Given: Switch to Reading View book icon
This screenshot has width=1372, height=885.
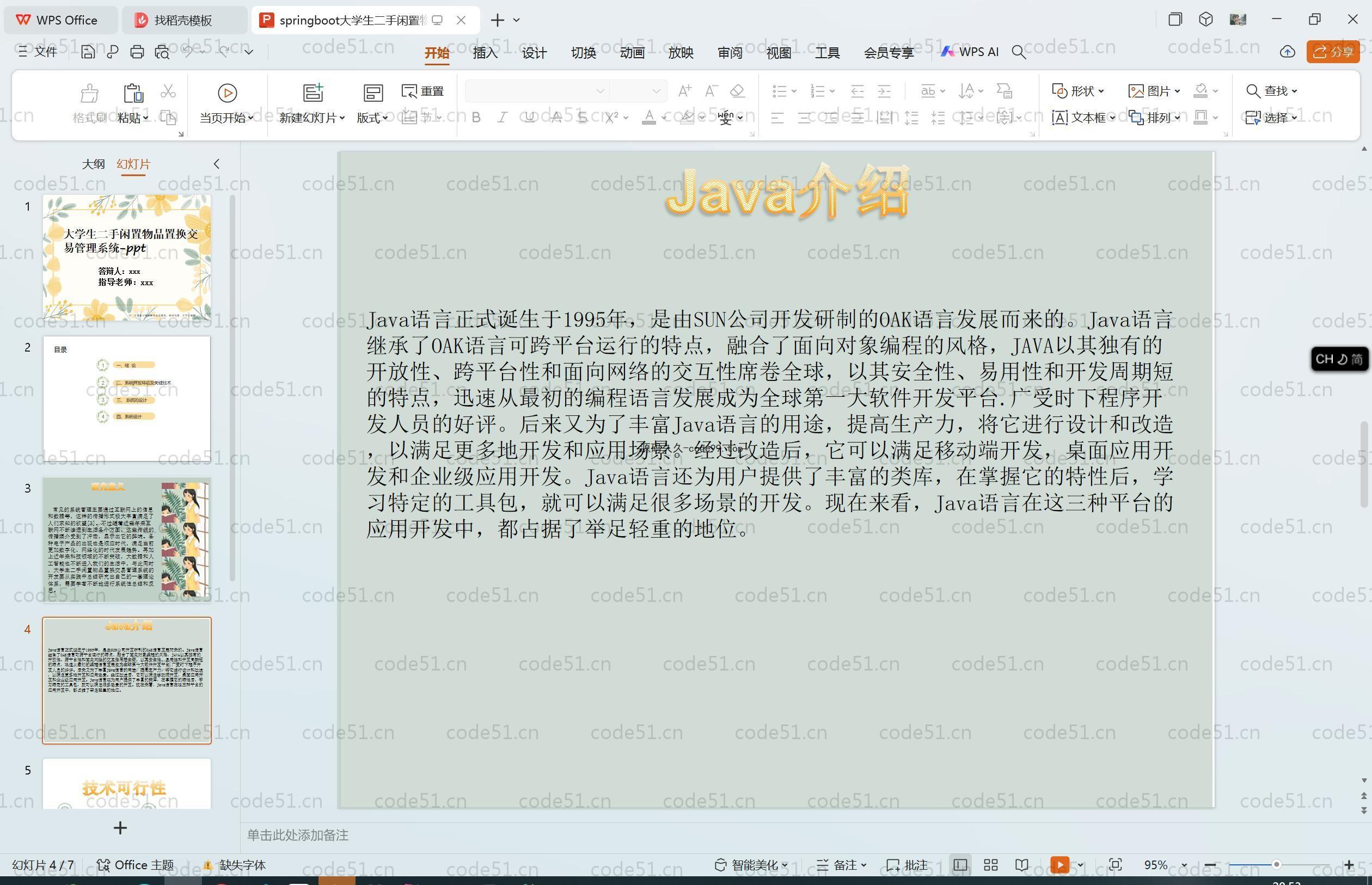Looking at the screenshot, I should tap(1021, 865).
